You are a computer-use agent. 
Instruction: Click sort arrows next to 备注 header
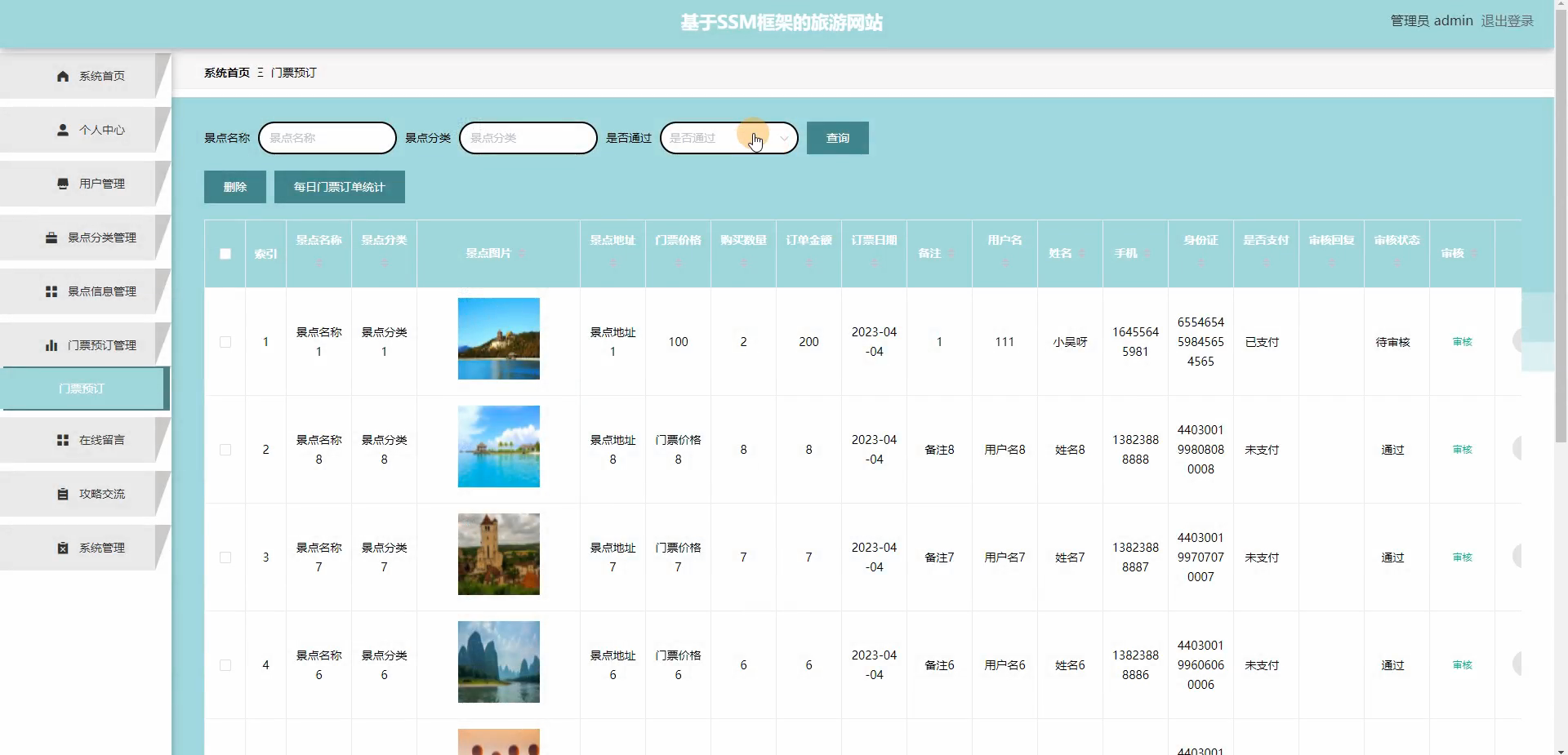coord(951,254)
